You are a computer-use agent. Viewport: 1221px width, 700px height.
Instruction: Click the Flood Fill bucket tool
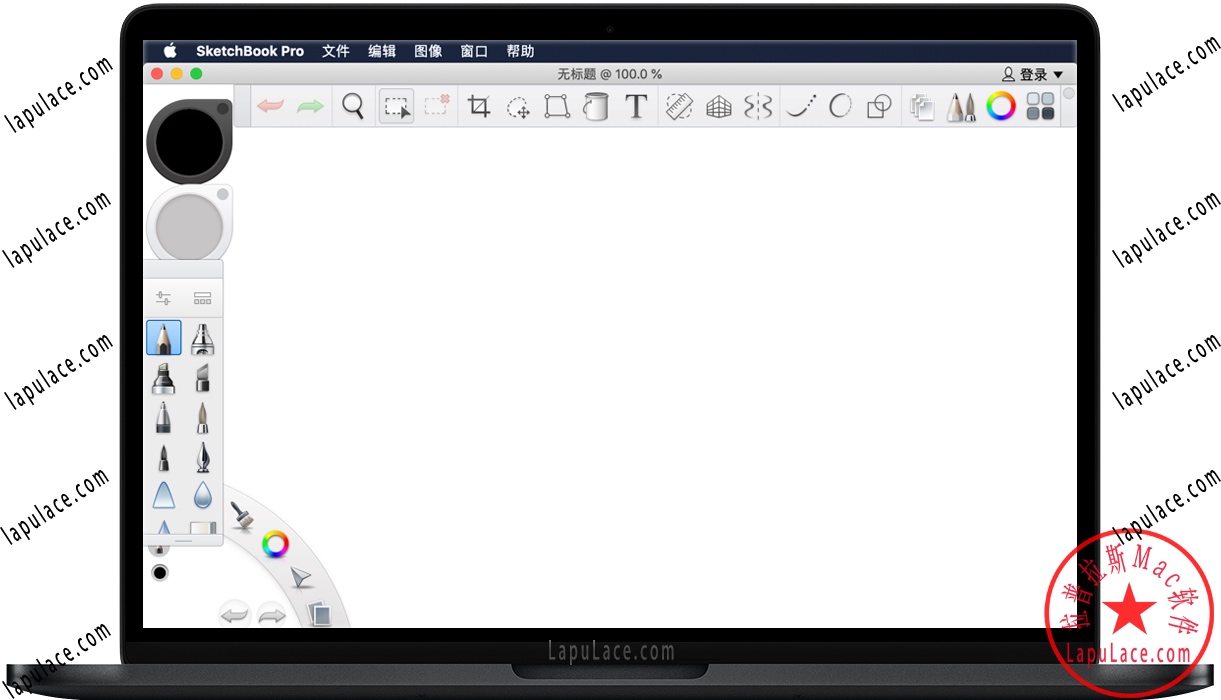pos(596,106)
